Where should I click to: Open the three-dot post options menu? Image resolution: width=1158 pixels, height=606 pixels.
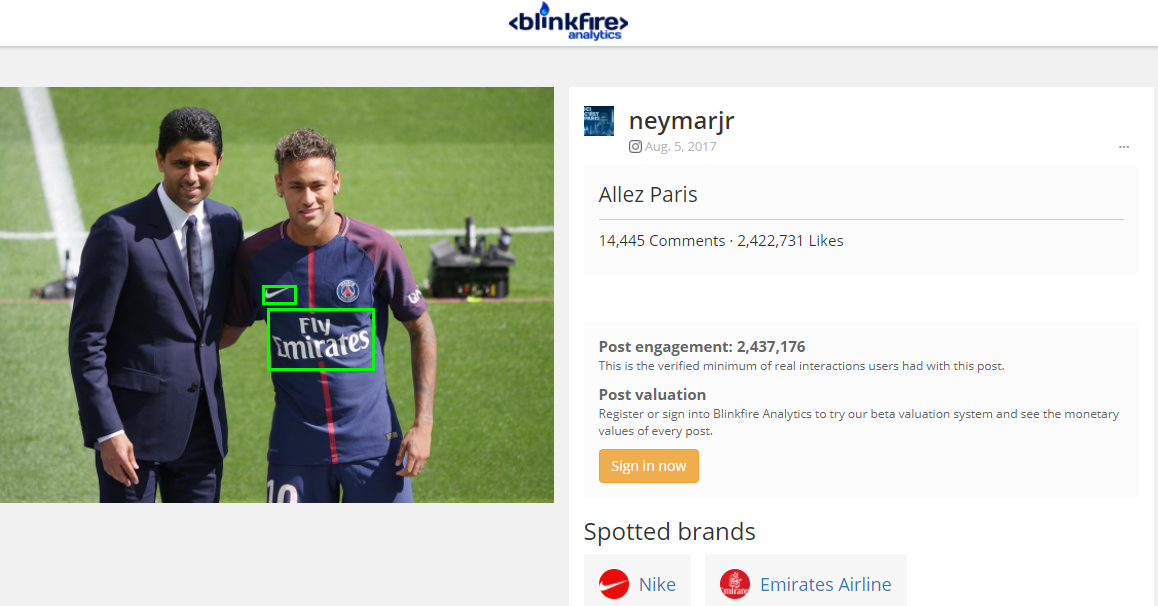(1124, 147)
